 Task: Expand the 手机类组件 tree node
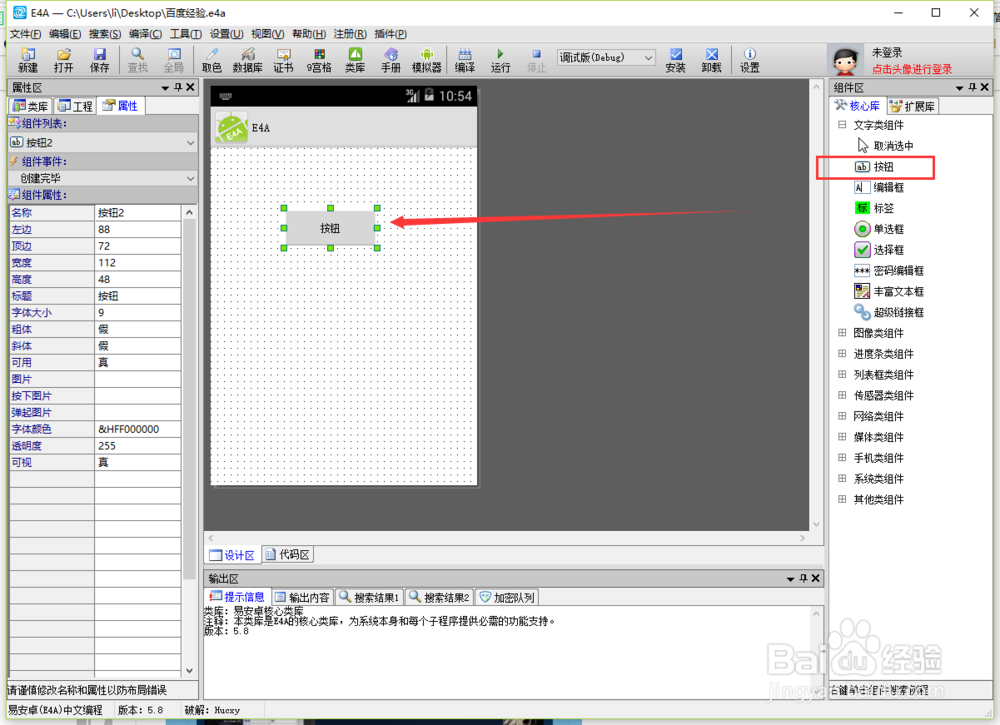(842, 458)
